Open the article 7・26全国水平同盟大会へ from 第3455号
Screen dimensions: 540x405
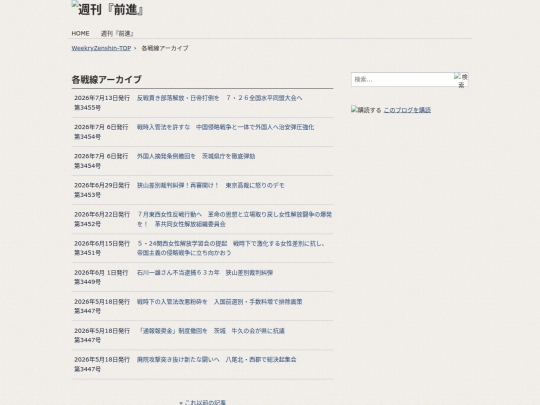point(219,98)
